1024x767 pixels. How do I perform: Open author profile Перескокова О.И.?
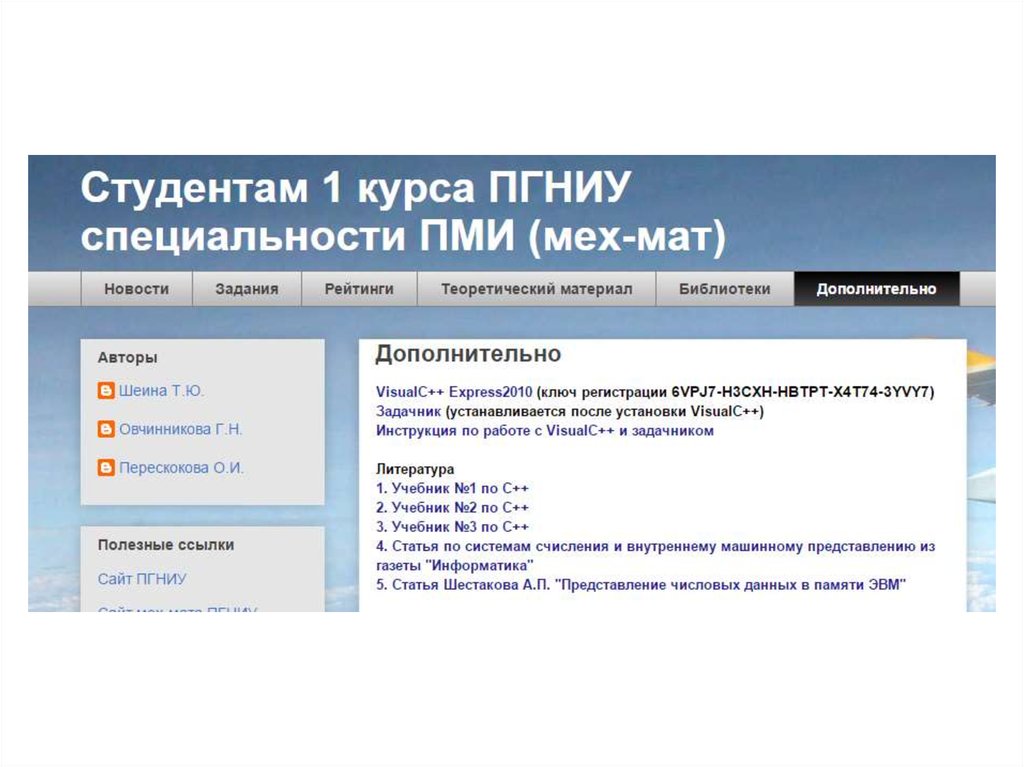[181, 468]
